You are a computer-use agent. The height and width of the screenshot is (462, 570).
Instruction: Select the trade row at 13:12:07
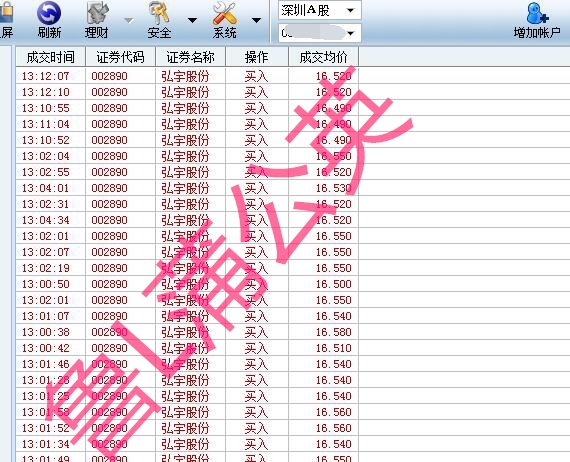187,76
